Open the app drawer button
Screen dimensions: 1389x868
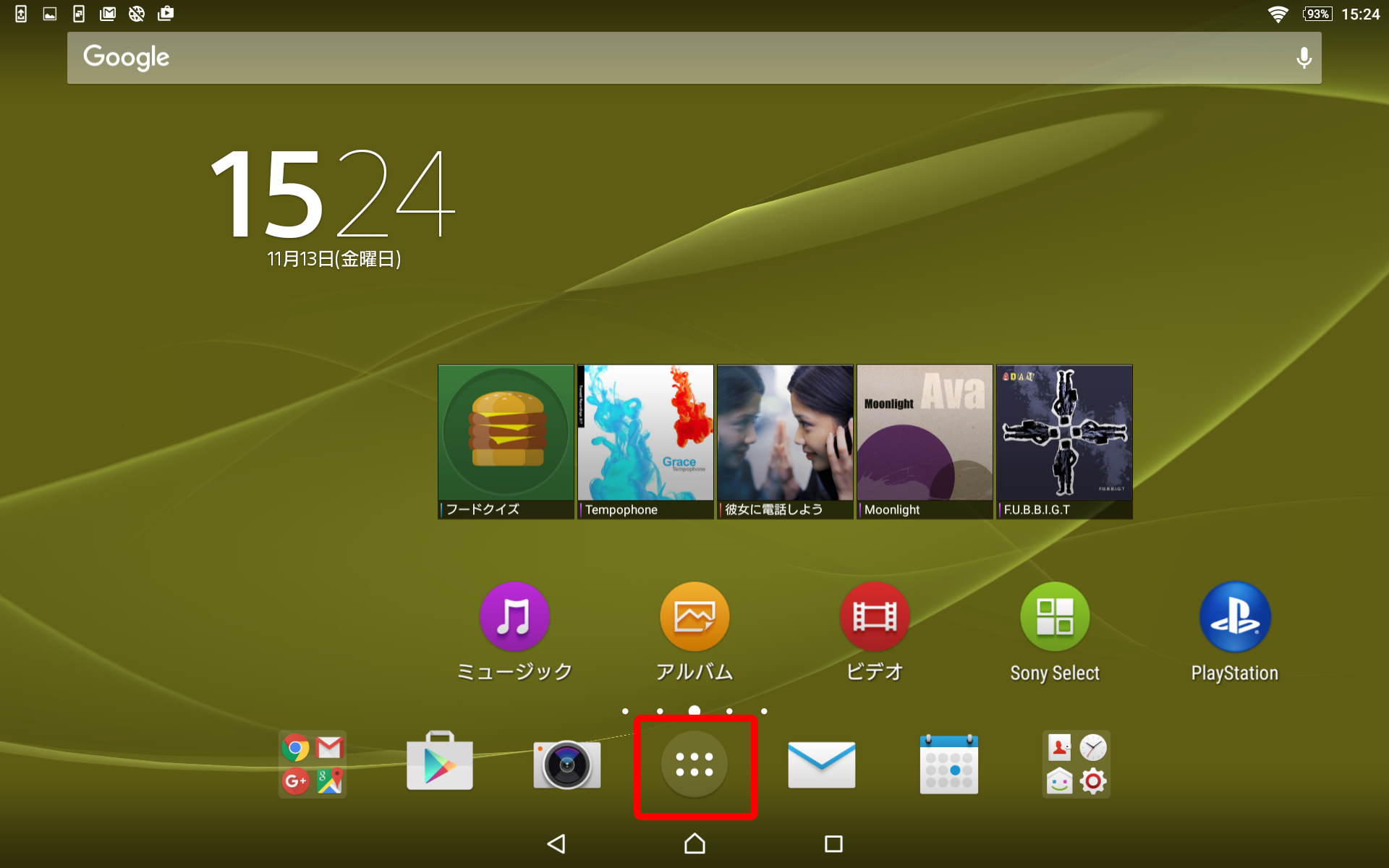[x=694, y=765]
